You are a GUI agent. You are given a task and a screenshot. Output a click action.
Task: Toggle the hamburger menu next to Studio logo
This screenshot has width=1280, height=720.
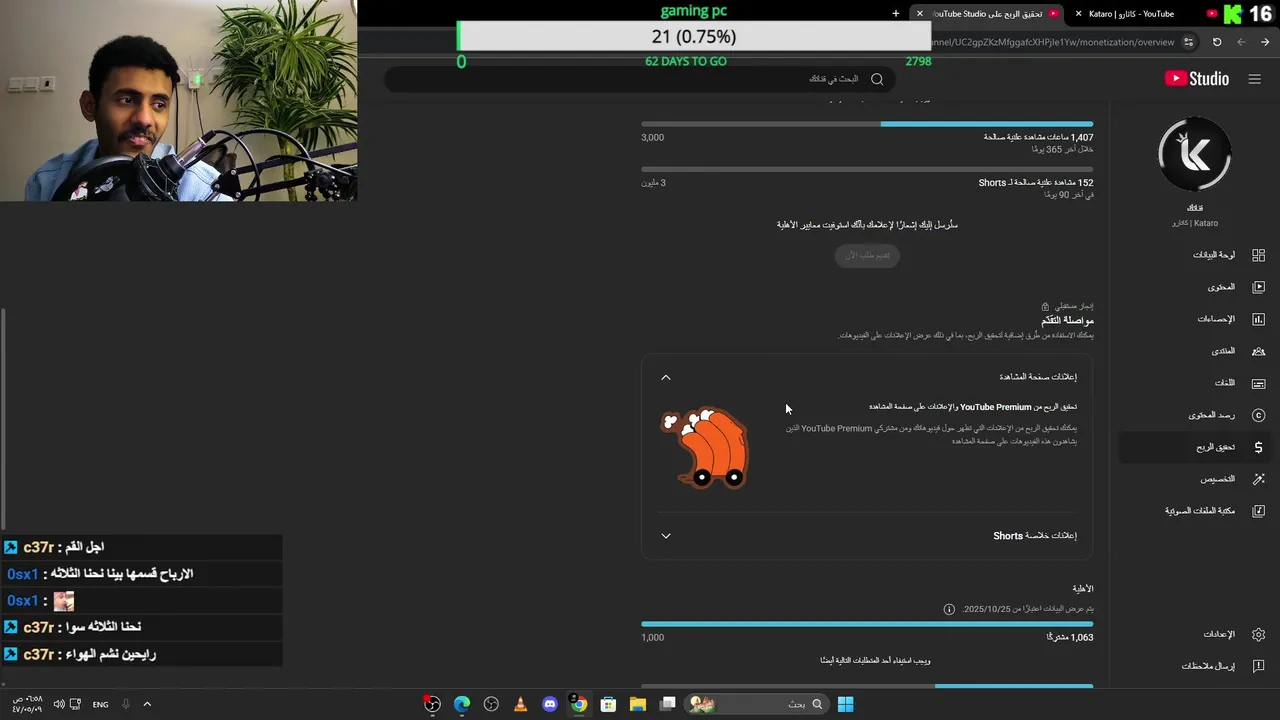pos(1254,79)
